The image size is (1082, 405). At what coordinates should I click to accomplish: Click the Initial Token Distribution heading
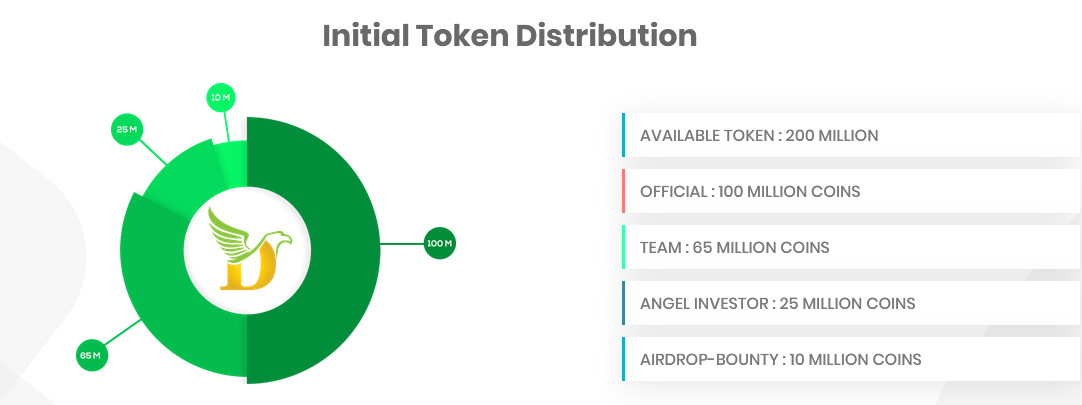pyautogui.click(x=510, y=36)
